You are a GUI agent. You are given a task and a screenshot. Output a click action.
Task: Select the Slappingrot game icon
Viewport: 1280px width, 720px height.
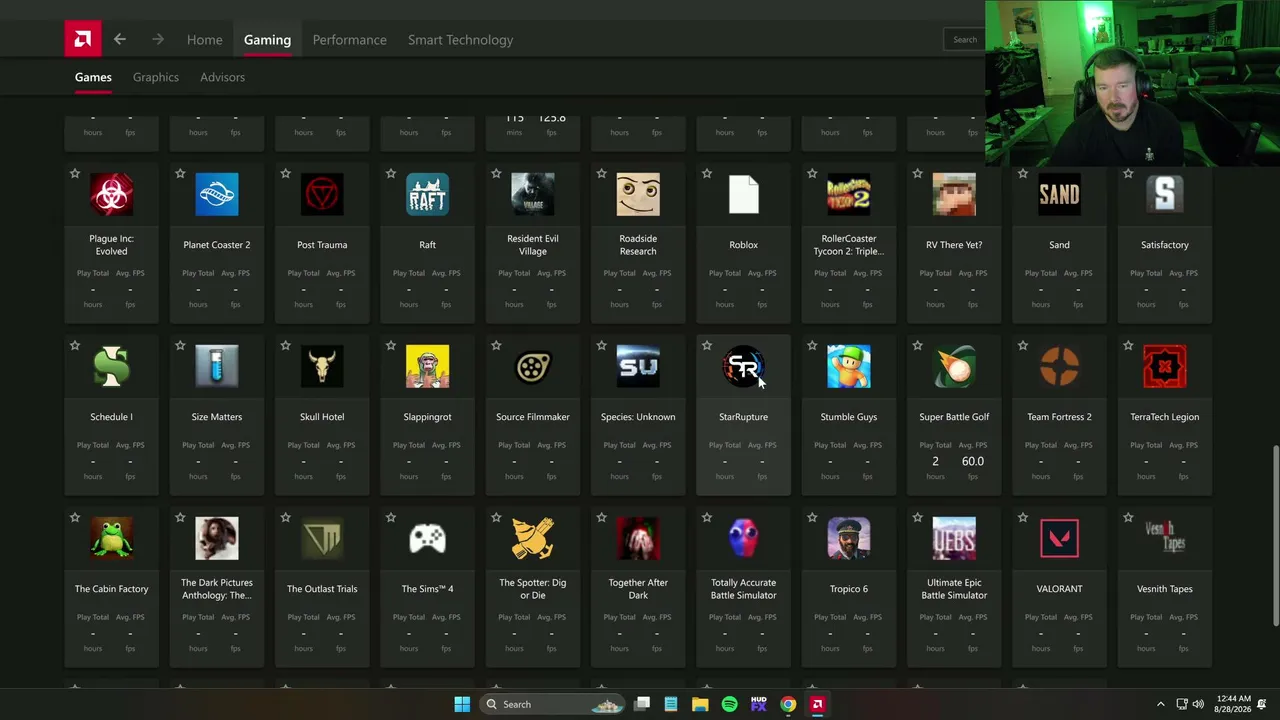[427, 366]
